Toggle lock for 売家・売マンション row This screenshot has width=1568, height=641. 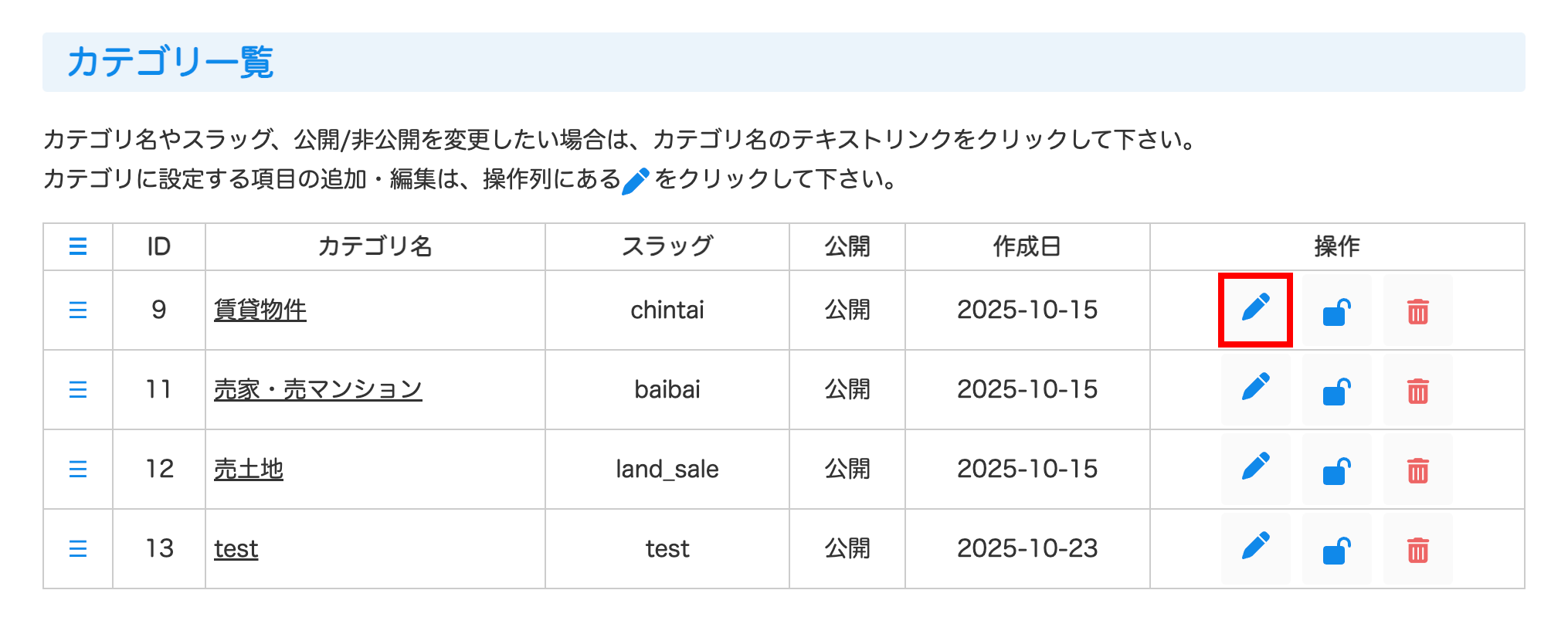1336,390
